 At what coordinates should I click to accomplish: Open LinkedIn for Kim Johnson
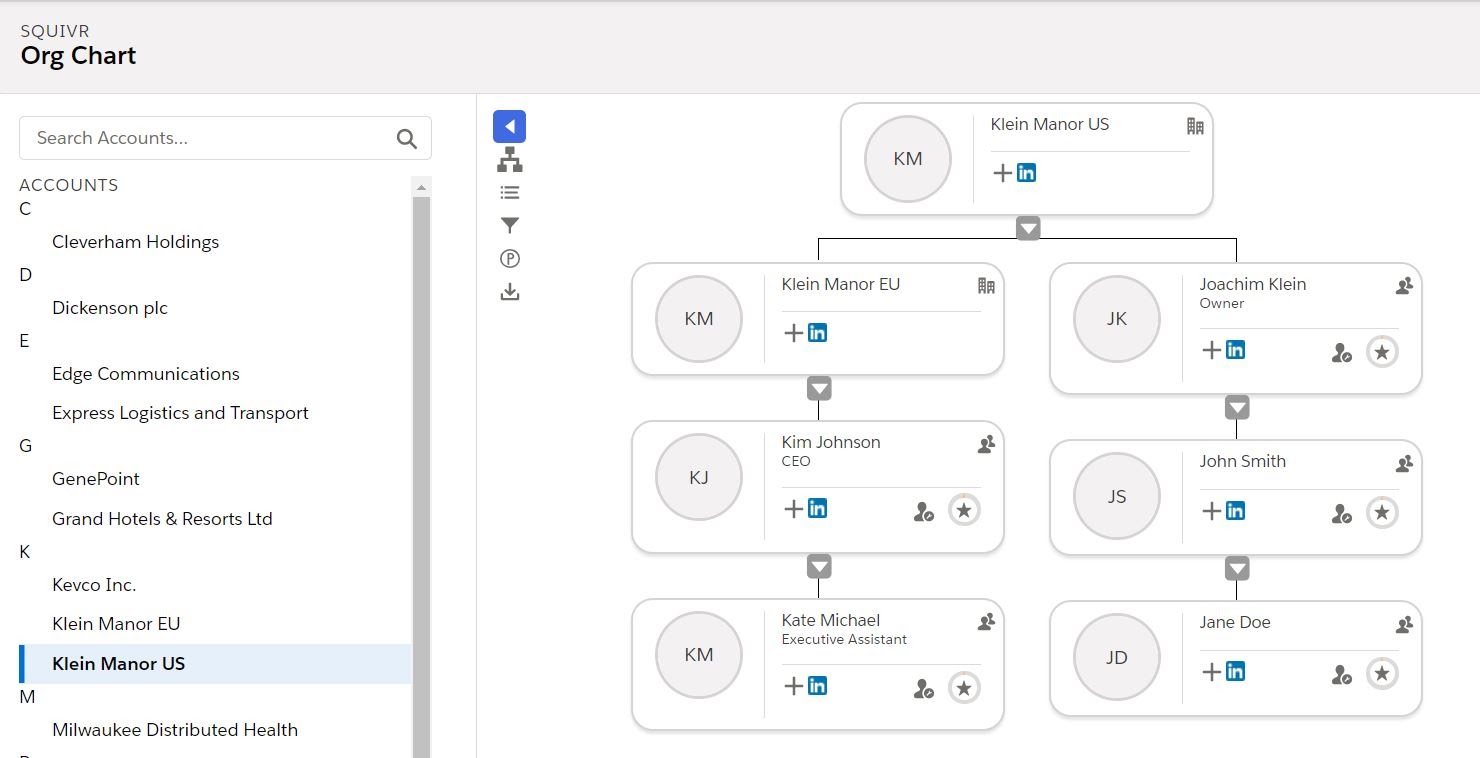pyautogui.click(x=817, y=508)
